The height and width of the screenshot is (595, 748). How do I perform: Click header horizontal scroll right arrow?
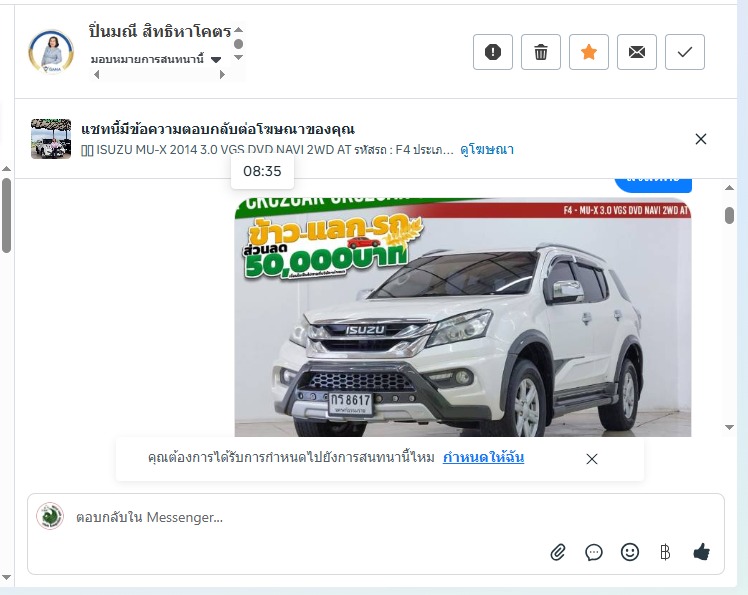pyautogui.click(x=222, y=74)
